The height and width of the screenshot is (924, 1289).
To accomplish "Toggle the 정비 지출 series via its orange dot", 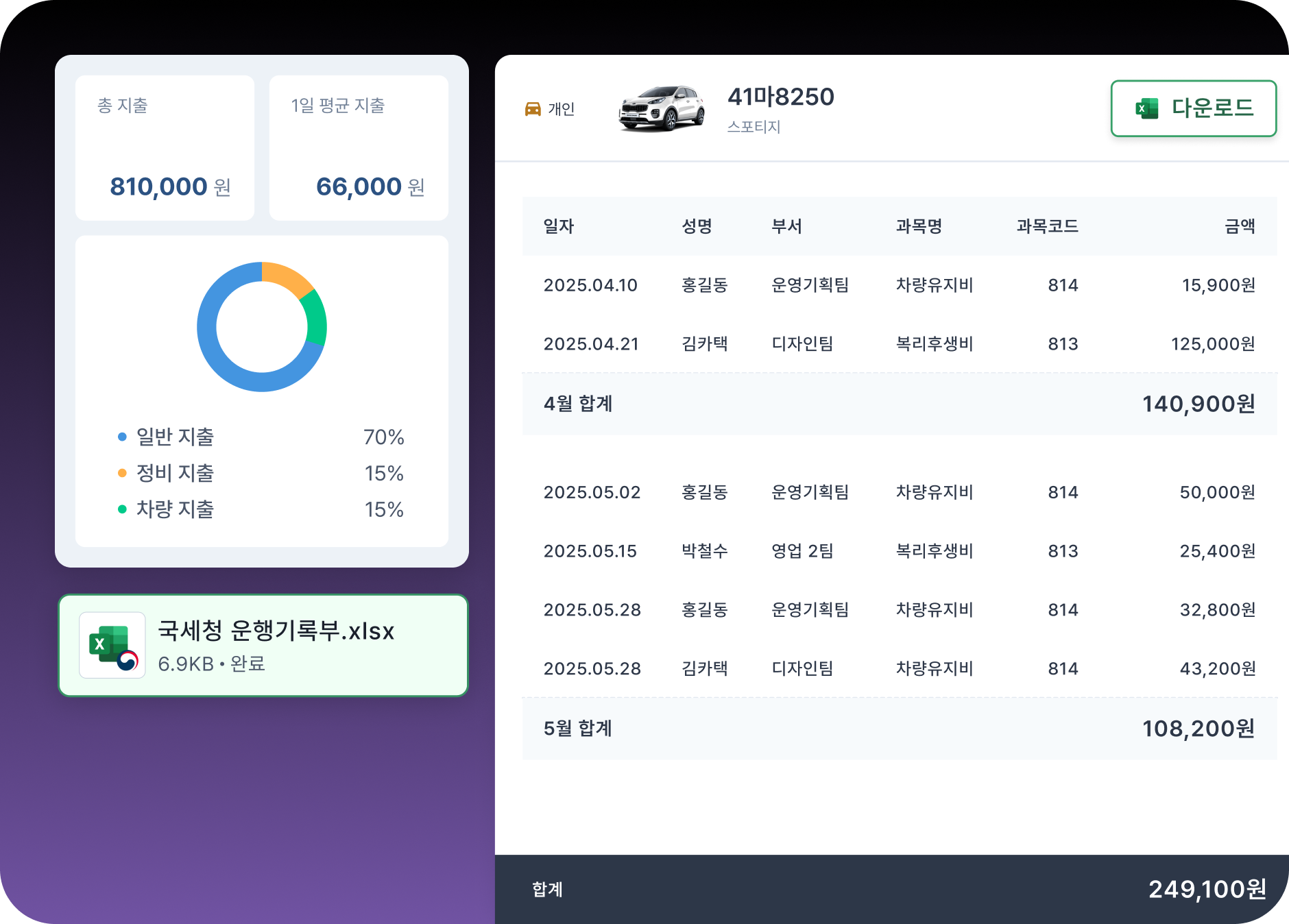I will tap(122, 473).
